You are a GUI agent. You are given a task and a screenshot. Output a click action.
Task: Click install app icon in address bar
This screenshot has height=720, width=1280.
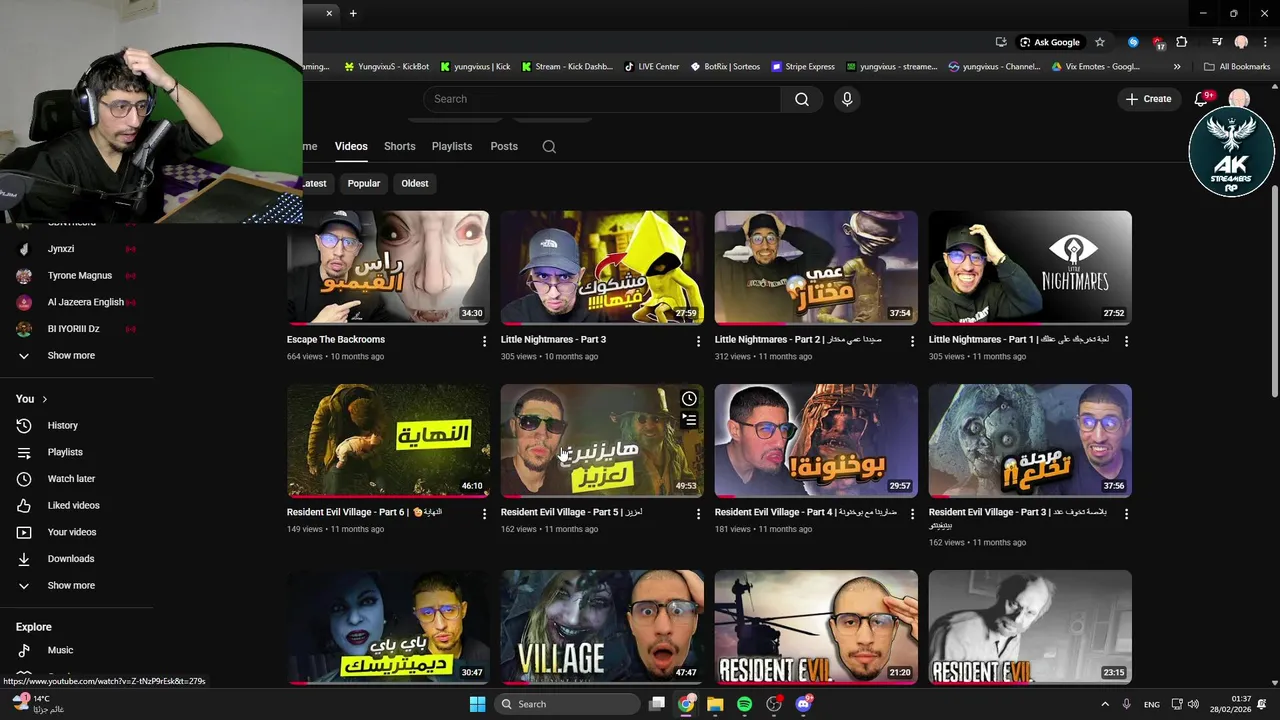click(1001, 42)
